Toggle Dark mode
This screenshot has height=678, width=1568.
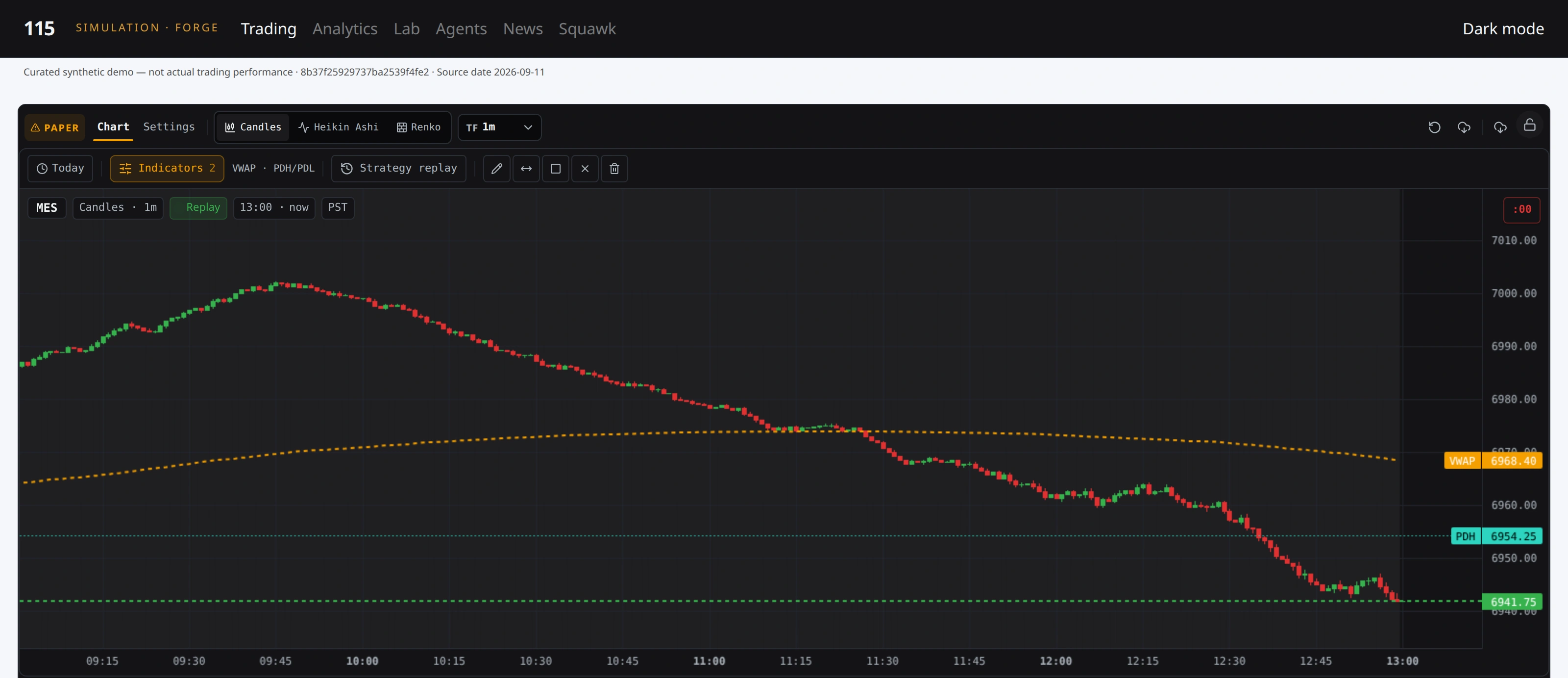click(x=1503, y=28)
